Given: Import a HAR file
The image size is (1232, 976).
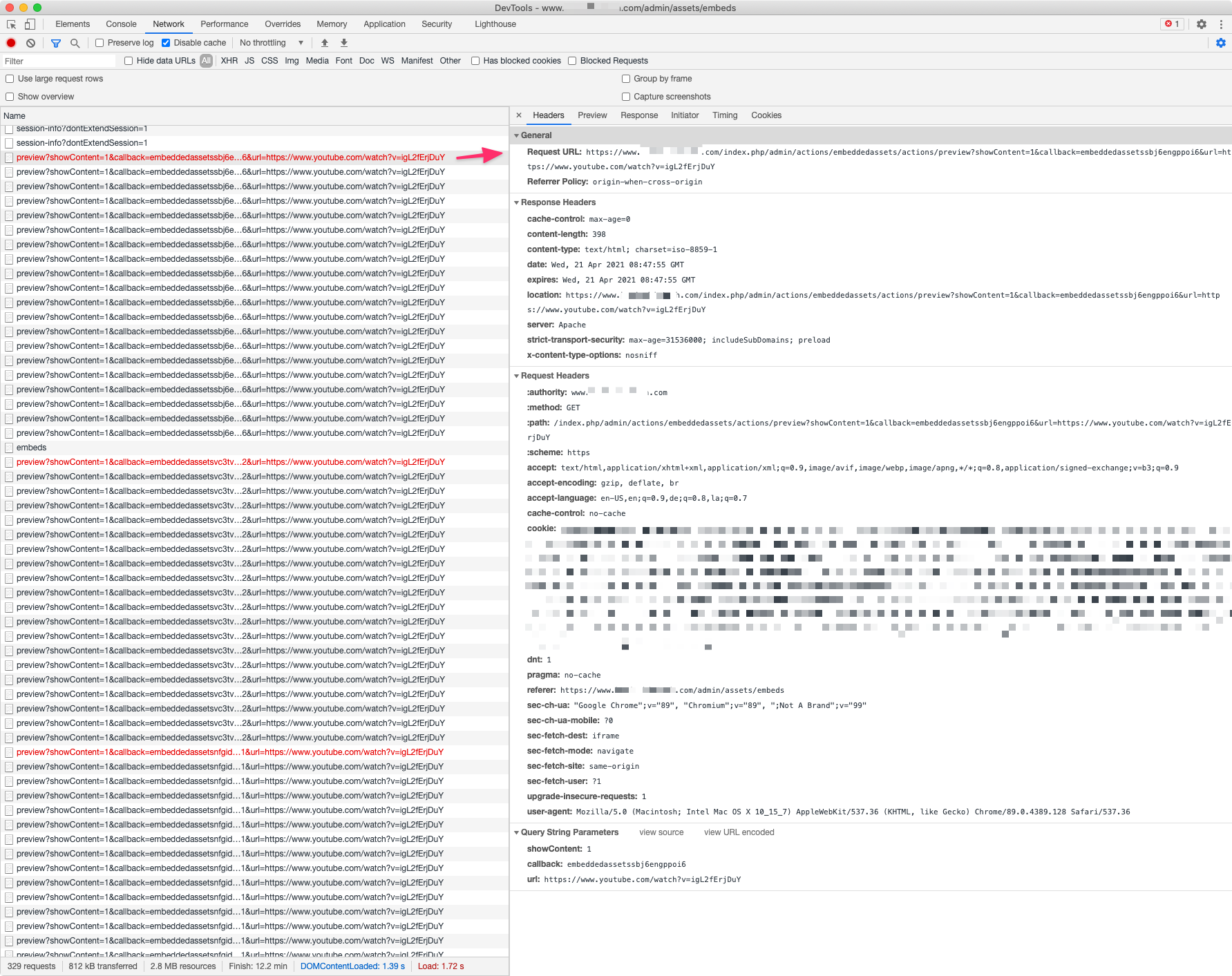Looking at the screenshot, I should [324, 43].
